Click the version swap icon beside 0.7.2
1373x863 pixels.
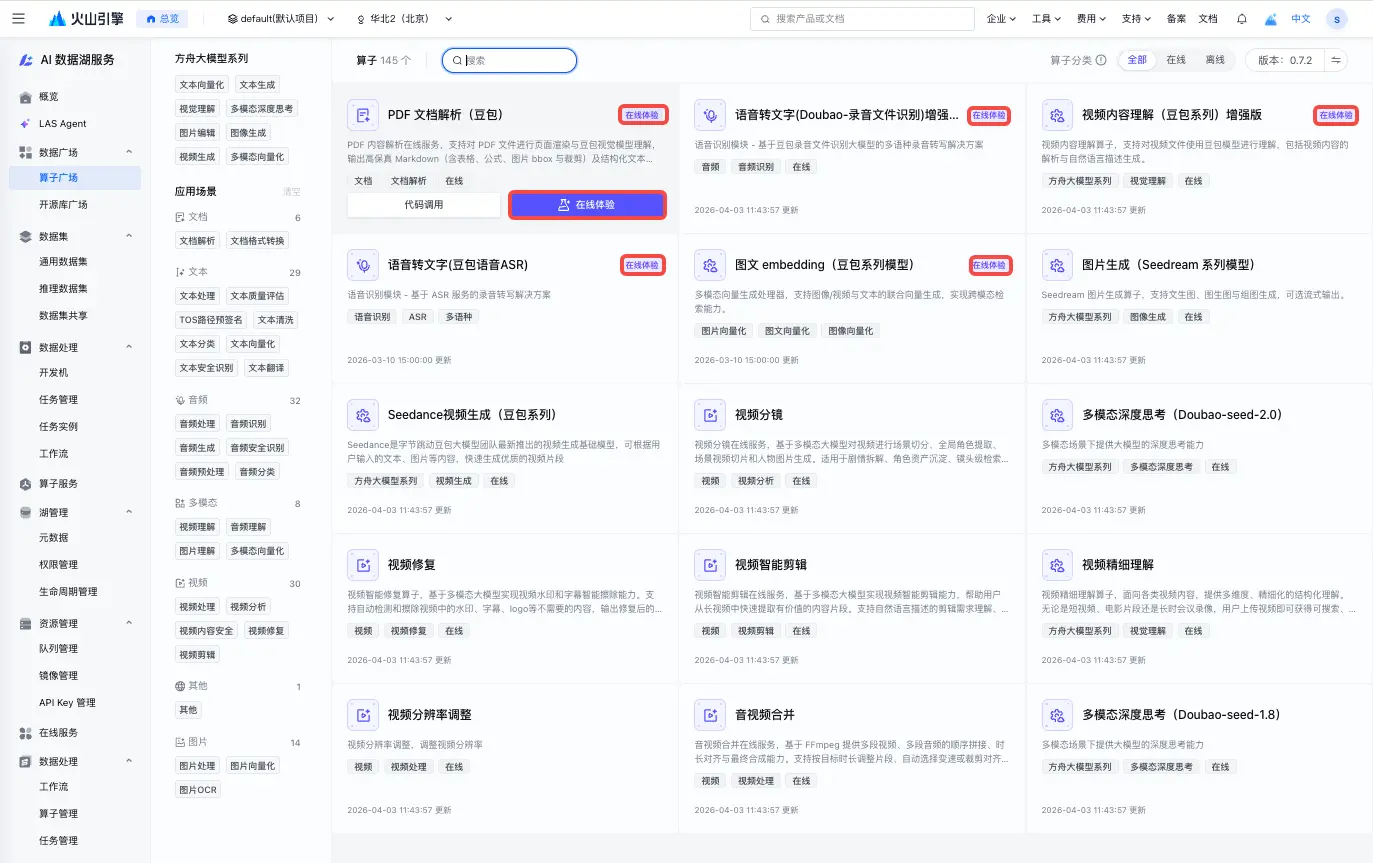(1335, 60)
